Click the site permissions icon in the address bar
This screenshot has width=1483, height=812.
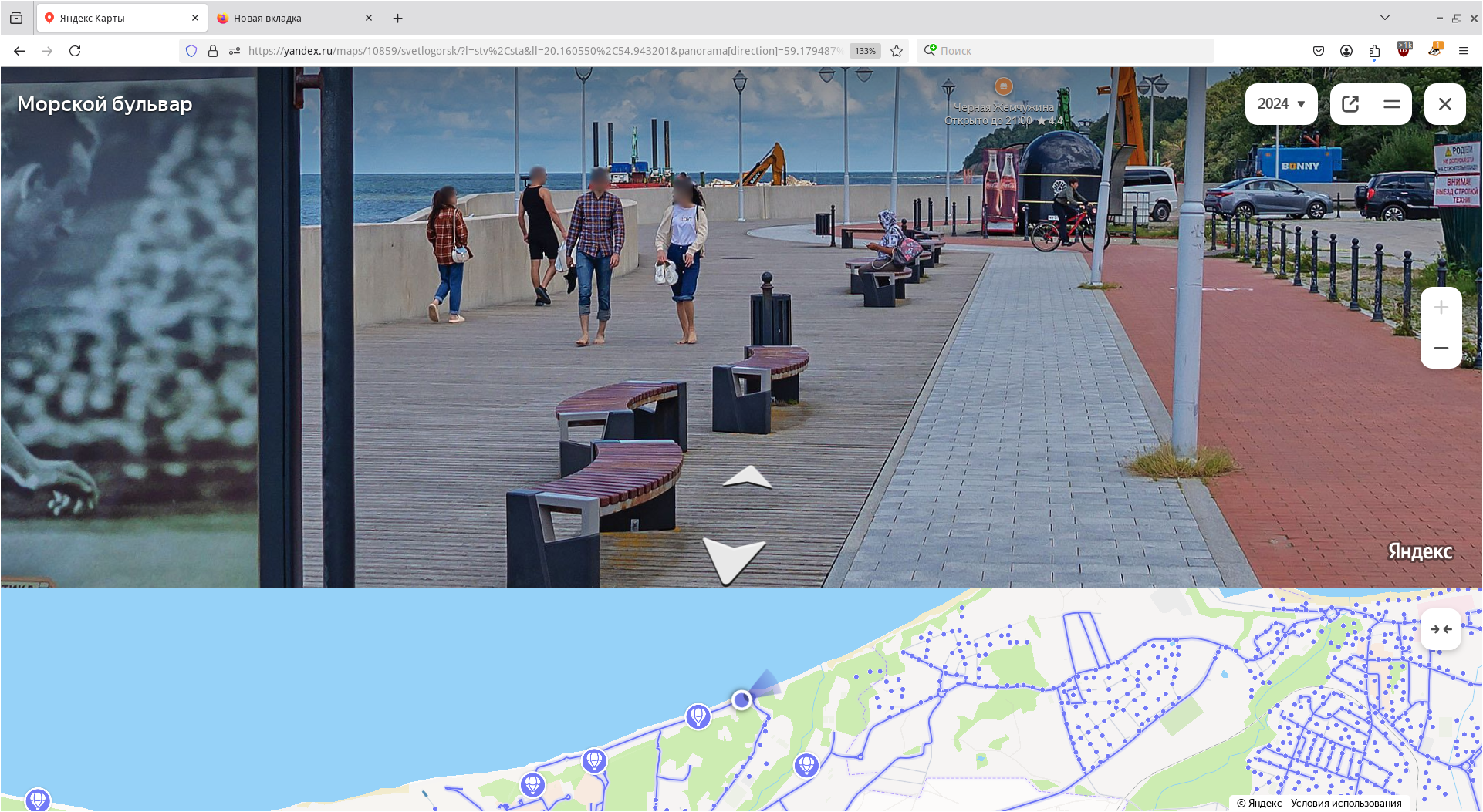click(235, 51)
